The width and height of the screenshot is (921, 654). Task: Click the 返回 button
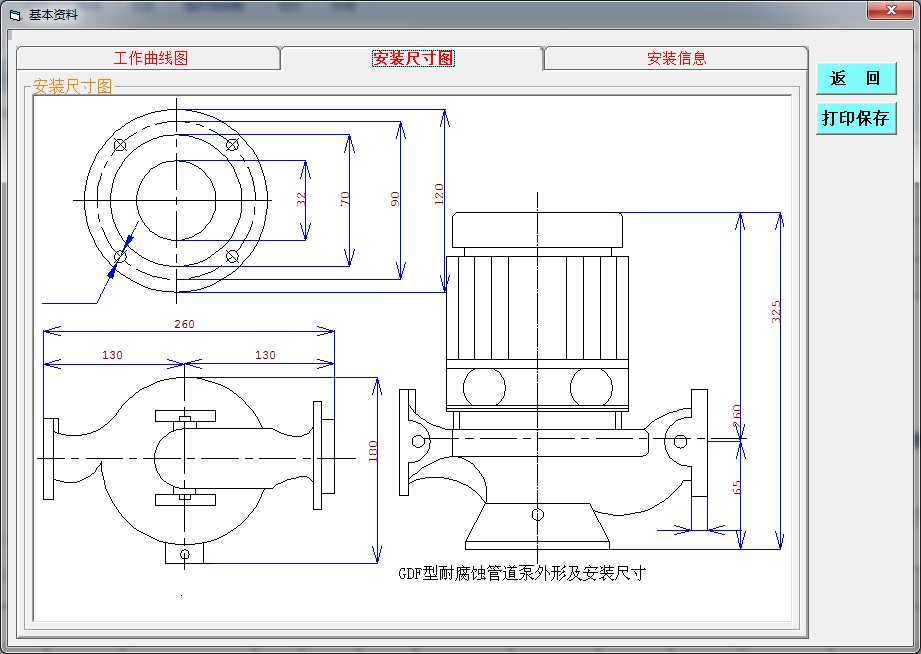pyautogui.click(x=856, y=78)
